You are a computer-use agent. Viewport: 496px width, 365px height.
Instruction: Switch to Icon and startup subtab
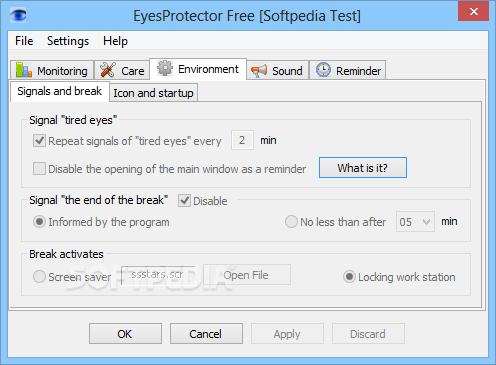point(153,93)
